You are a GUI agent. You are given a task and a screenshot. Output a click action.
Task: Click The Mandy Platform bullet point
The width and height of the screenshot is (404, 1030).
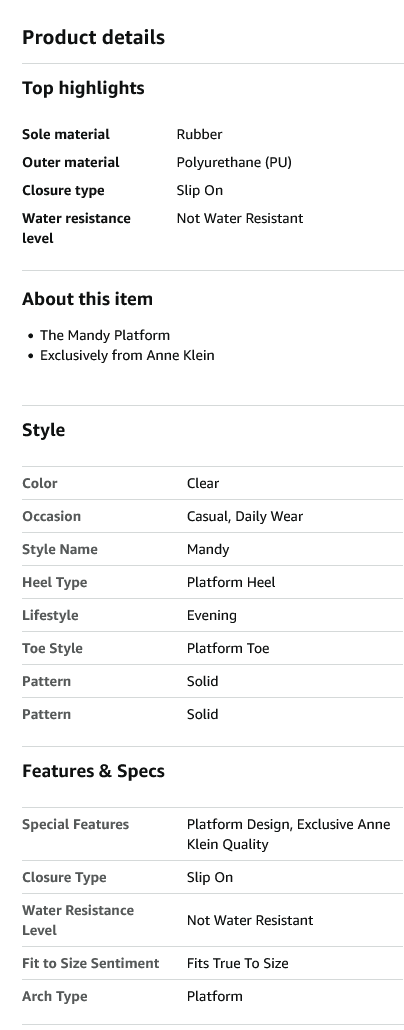click(x=105, y=335)
